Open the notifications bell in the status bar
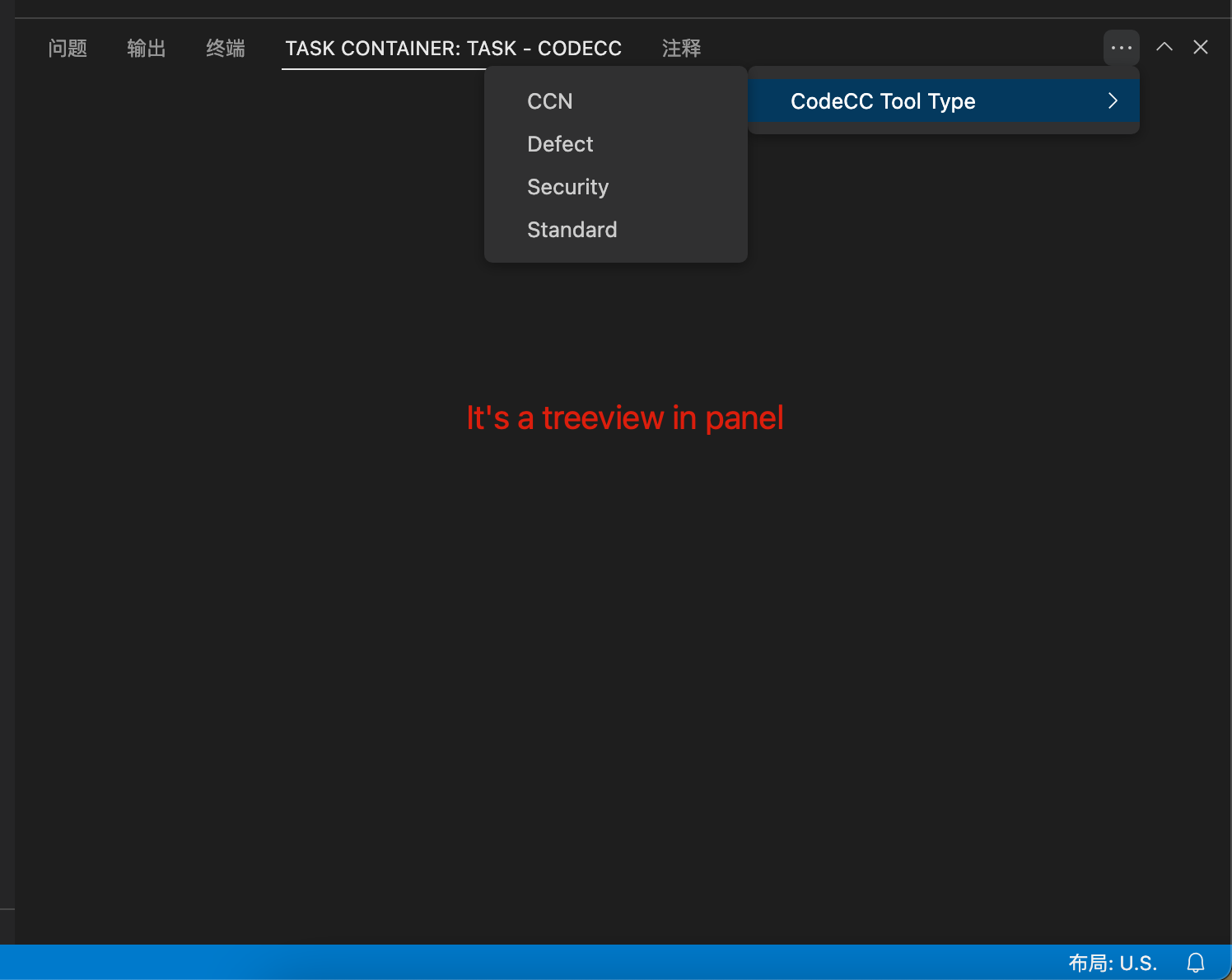The image size is (1232, 980). [1196, 962]
